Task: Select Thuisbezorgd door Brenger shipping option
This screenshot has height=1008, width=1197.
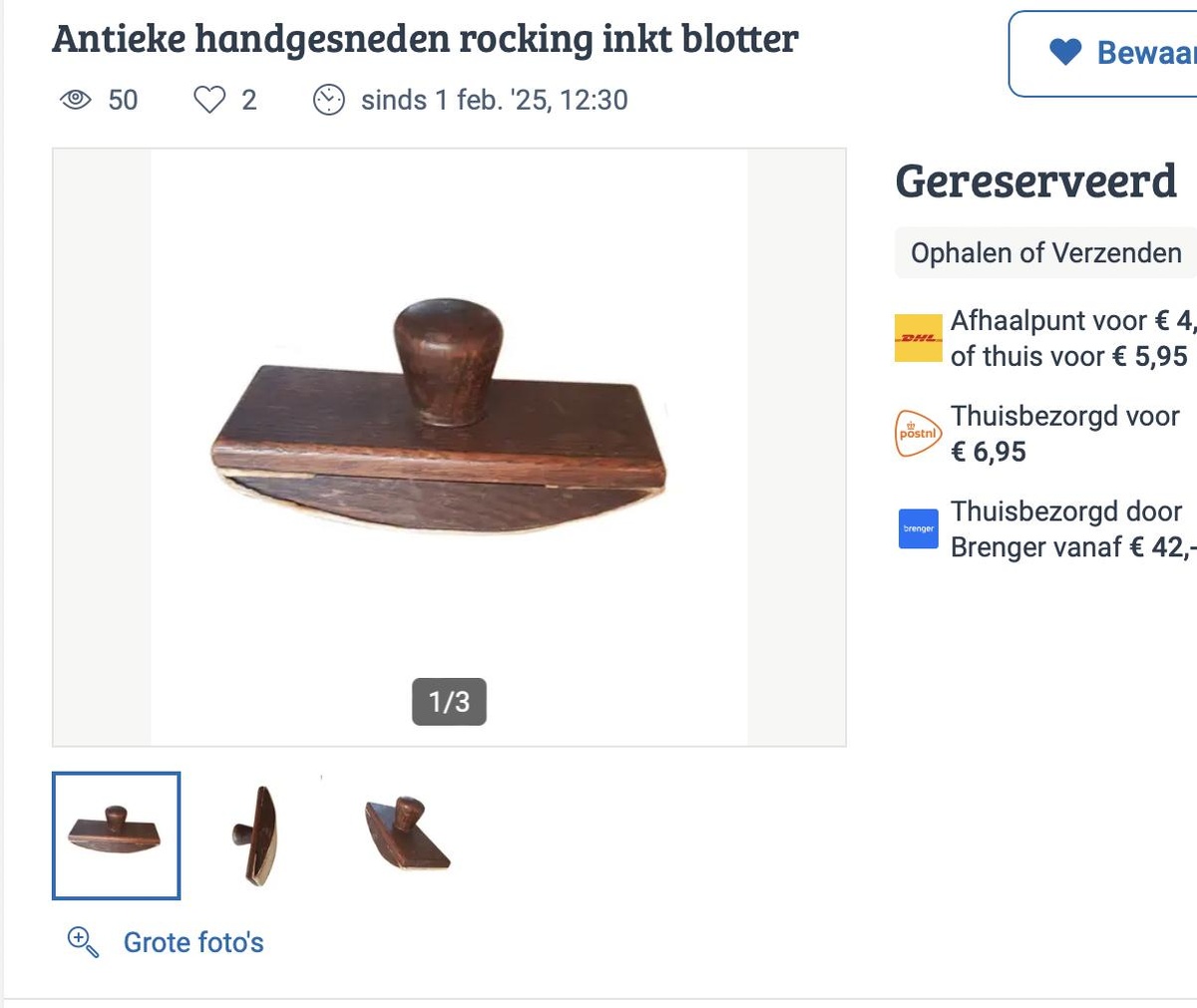Action: point(1069,528)
